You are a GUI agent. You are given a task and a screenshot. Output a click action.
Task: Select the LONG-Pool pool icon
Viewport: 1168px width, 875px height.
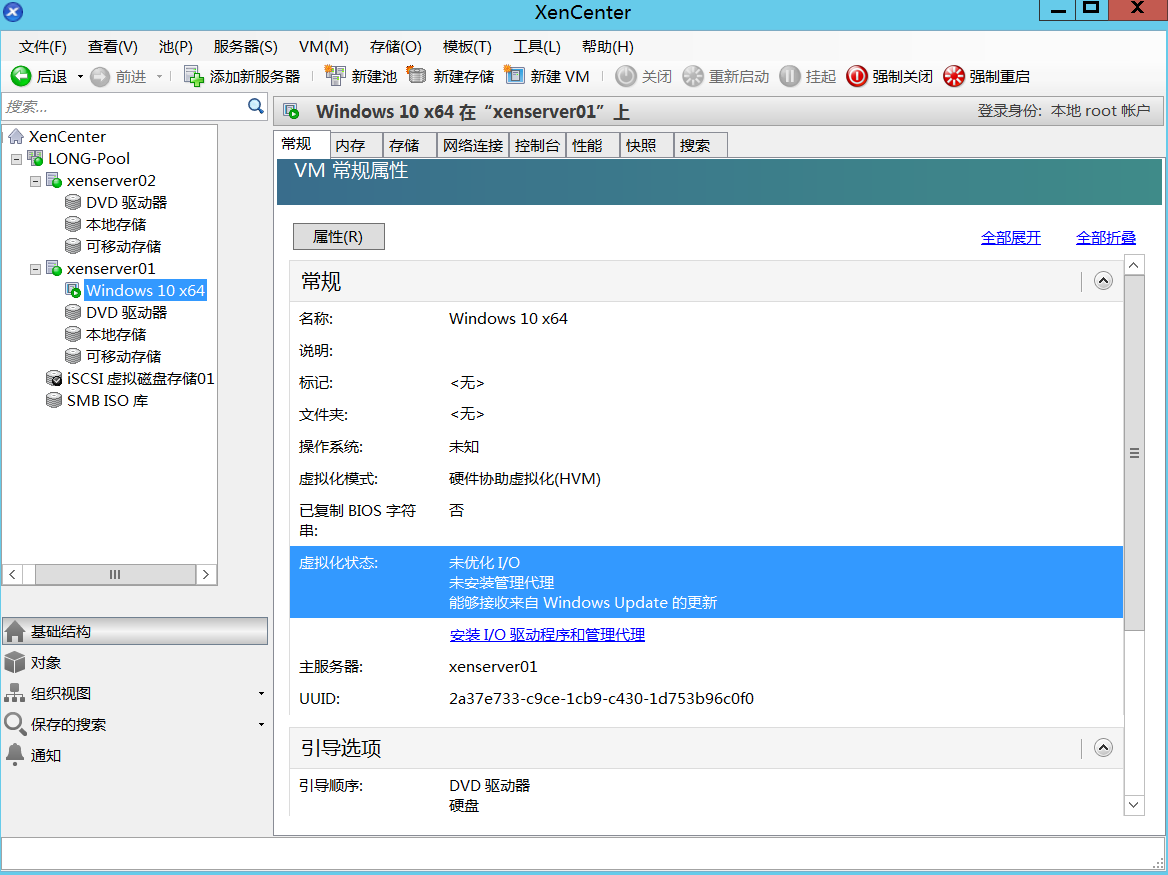point(35,158)
